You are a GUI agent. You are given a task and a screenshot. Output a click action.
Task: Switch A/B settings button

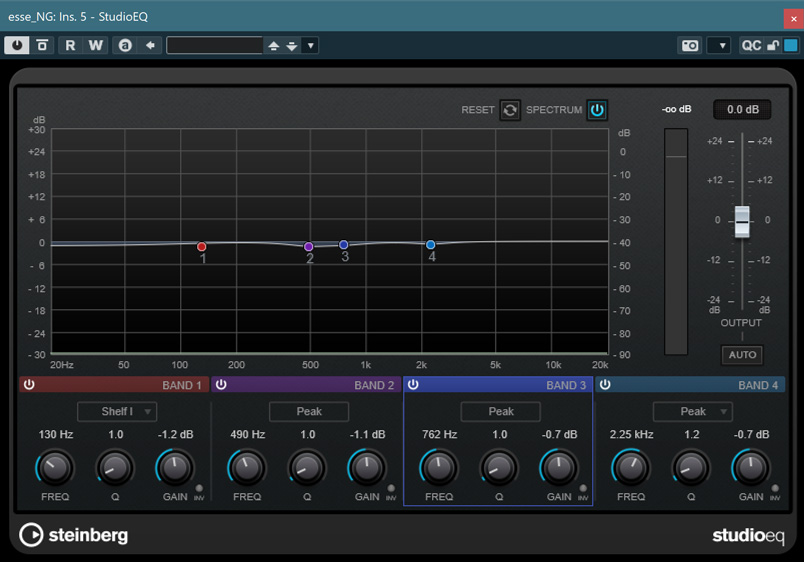(125, 45)
